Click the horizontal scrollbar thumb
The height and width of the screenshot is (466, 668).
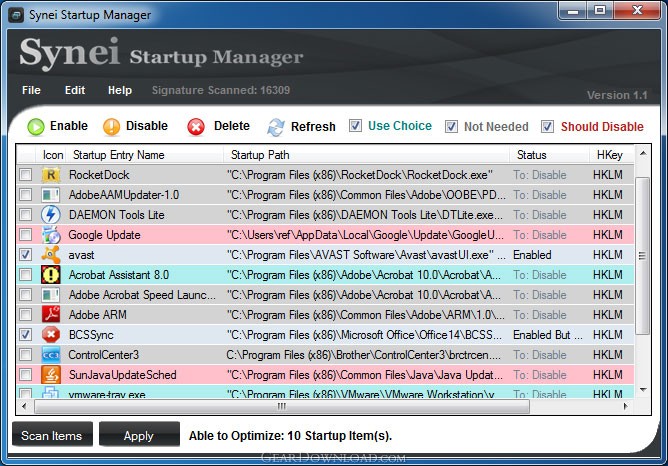[282, 406]
